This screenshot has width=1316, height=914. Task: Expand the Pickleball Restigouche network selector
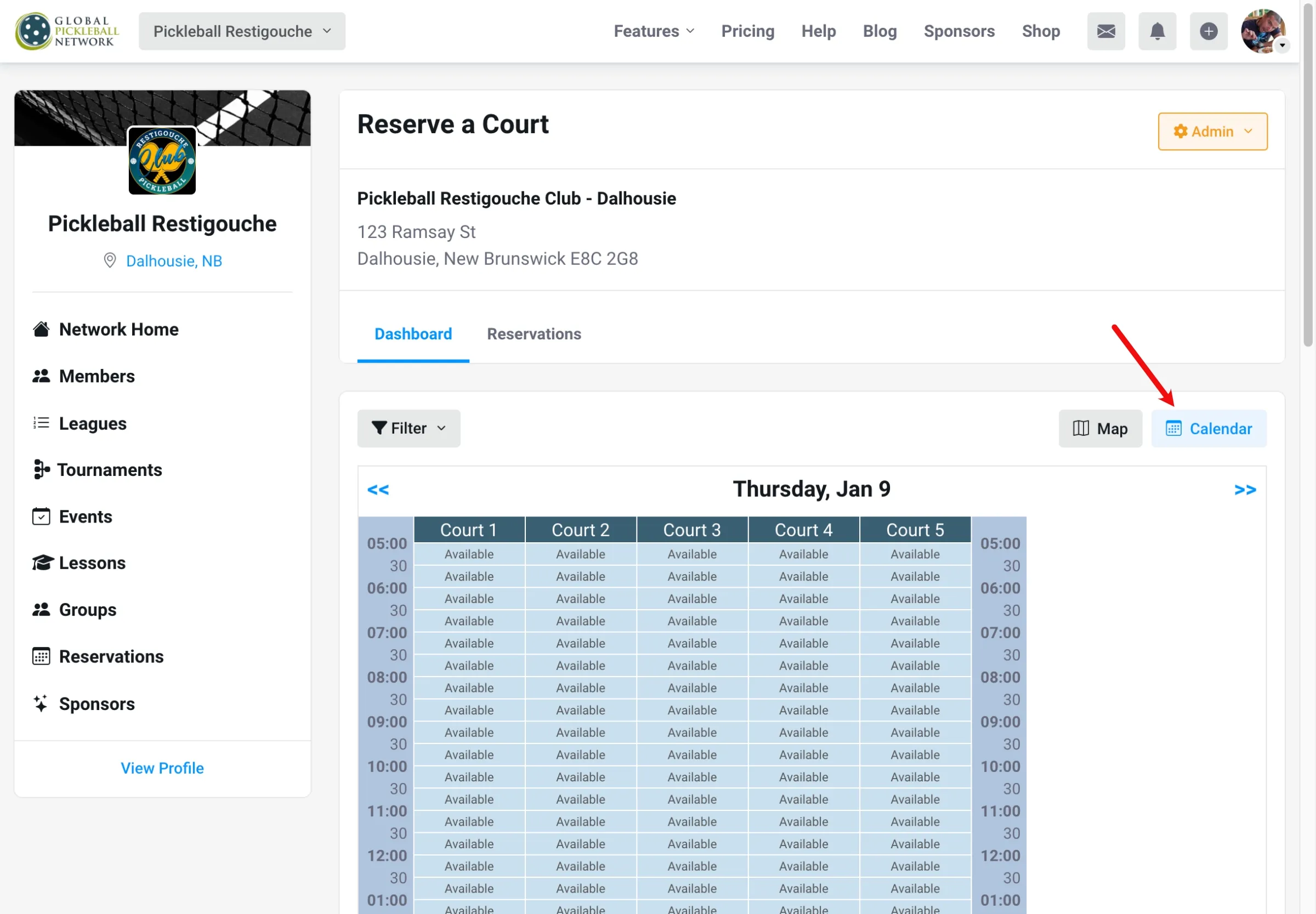click(242, 31)
